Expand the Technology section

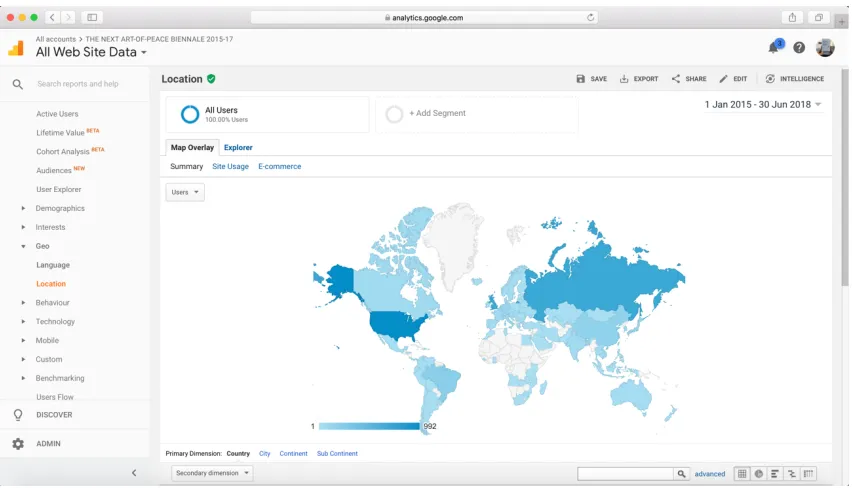pyautogui.click(x=23, y=322)
